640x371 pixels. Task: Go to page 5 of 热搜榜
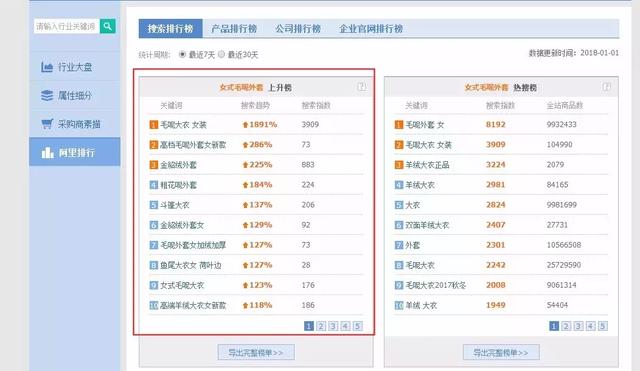point(602,326)
